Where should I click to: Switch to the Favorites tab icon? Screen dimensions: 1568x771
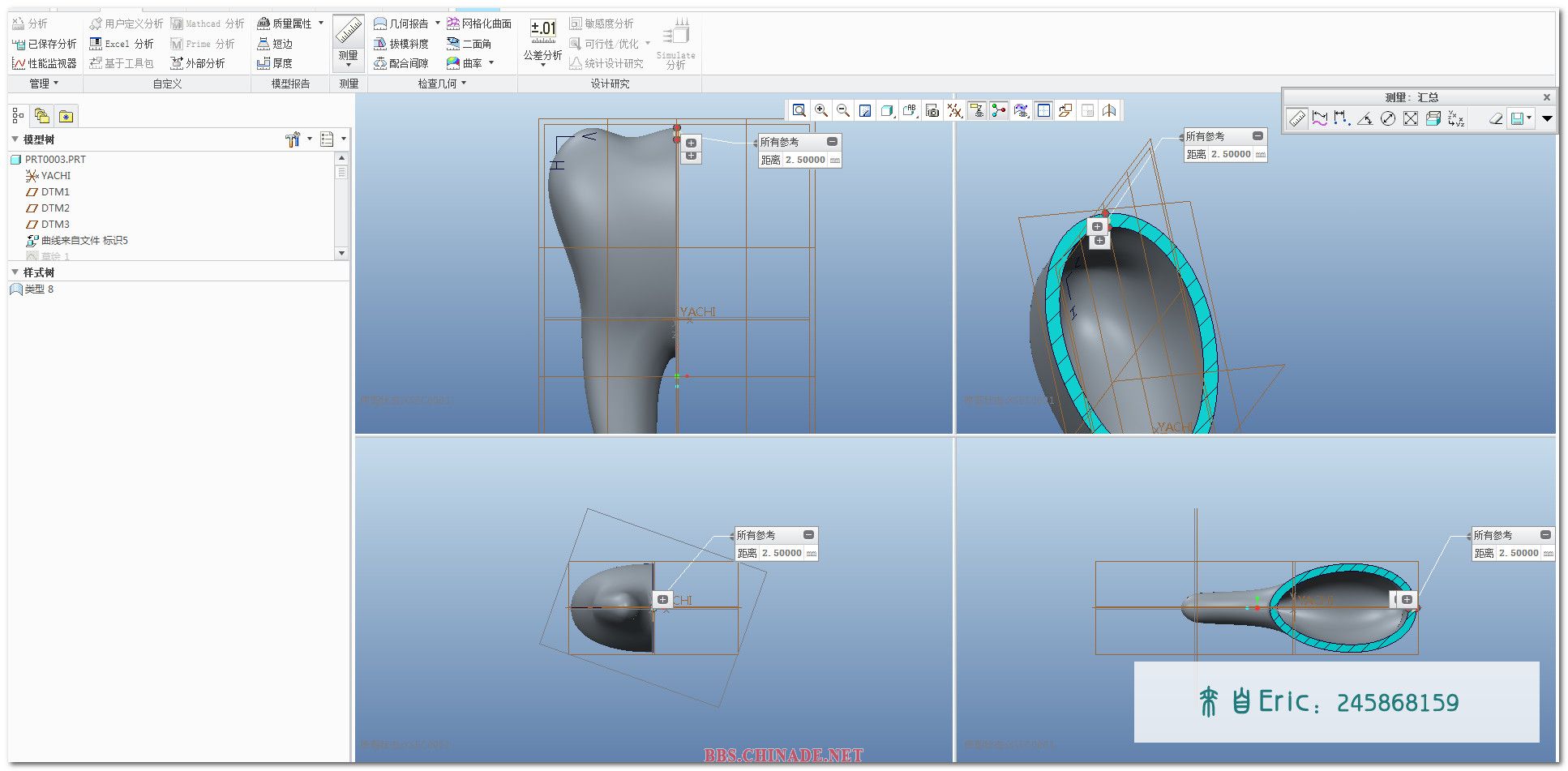66,116
